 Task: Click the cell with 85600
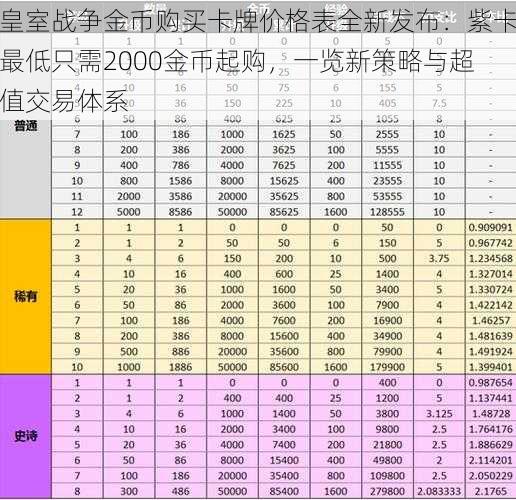[284, 367]
